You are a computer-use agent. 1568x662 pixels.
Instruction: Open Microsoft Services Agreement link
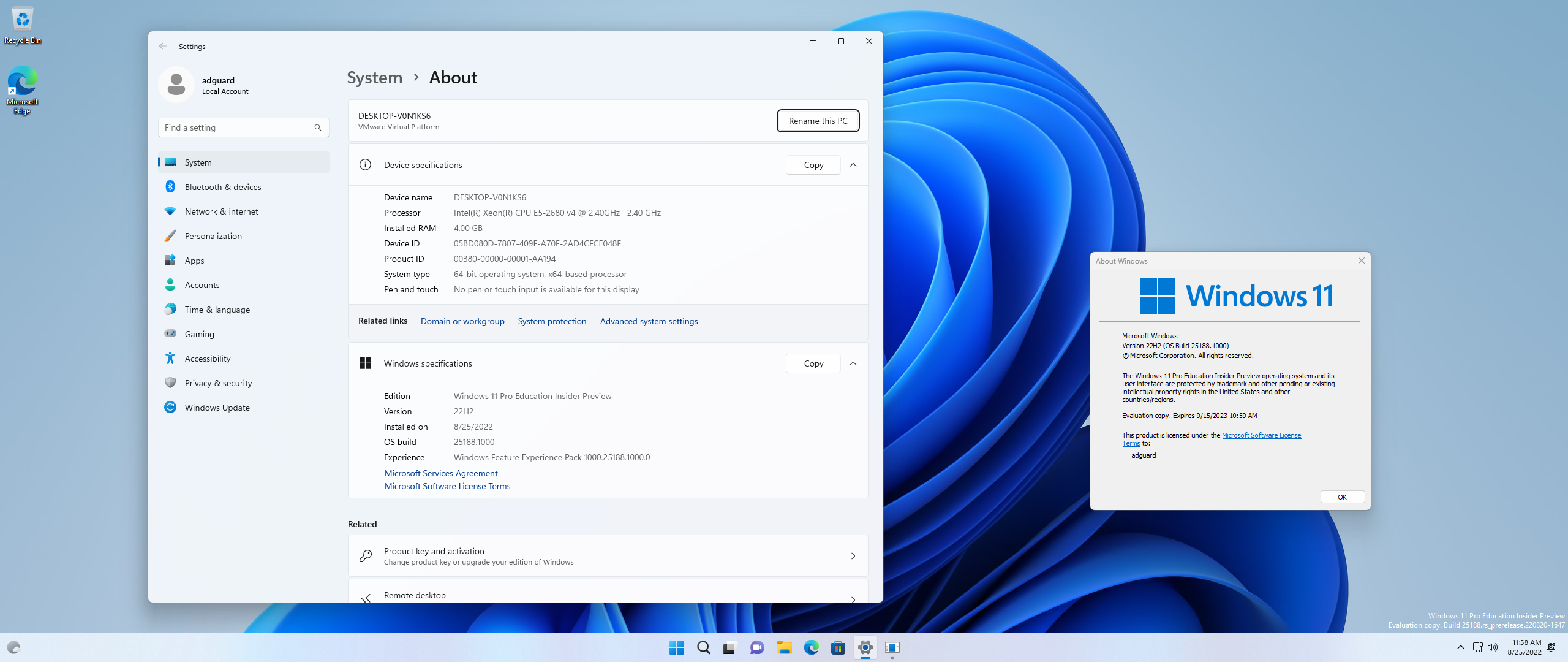pyautogui.click(x=441, y=473)
